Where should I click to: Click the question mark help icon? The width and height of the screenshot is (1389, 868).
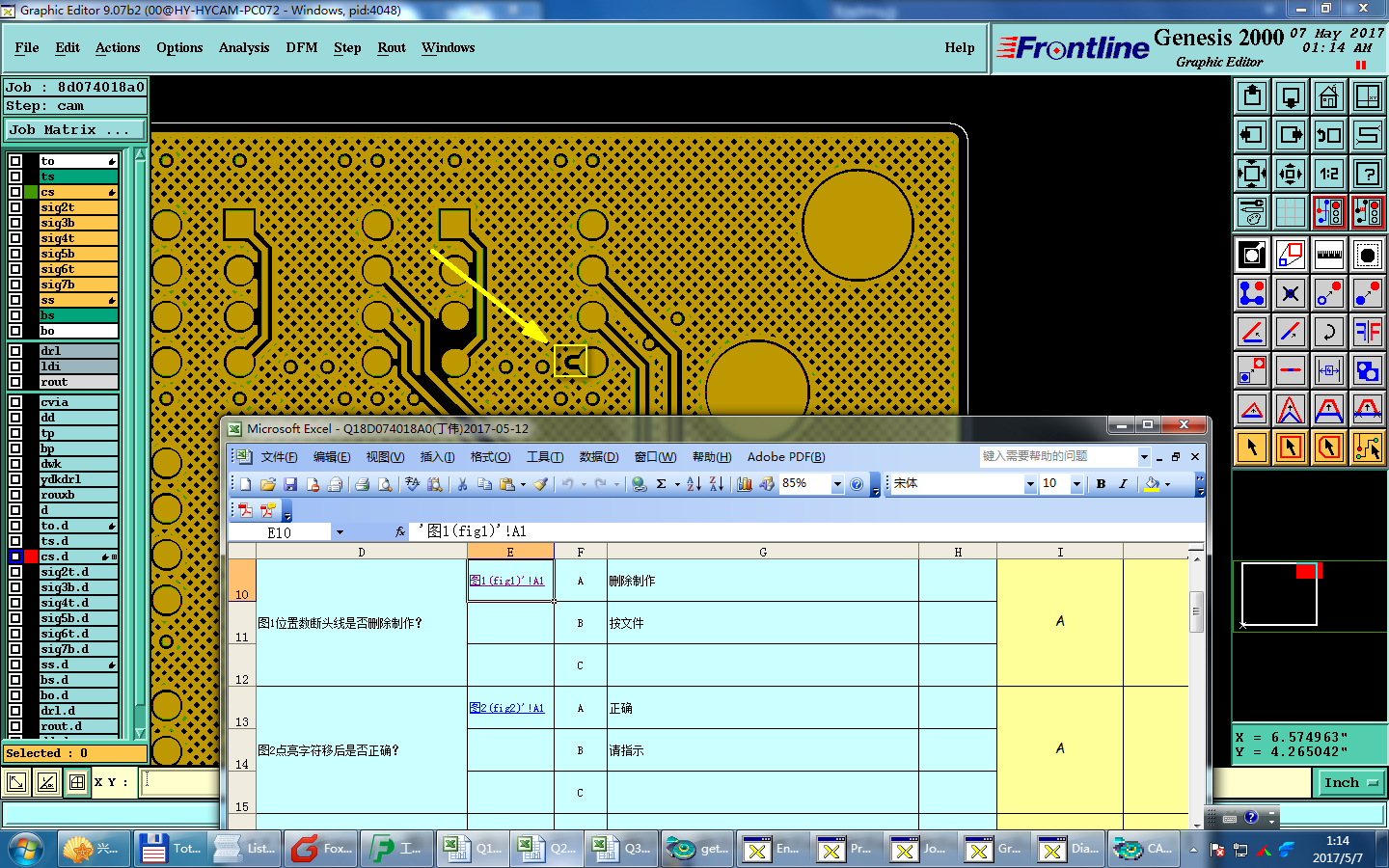click(1368, 174)
